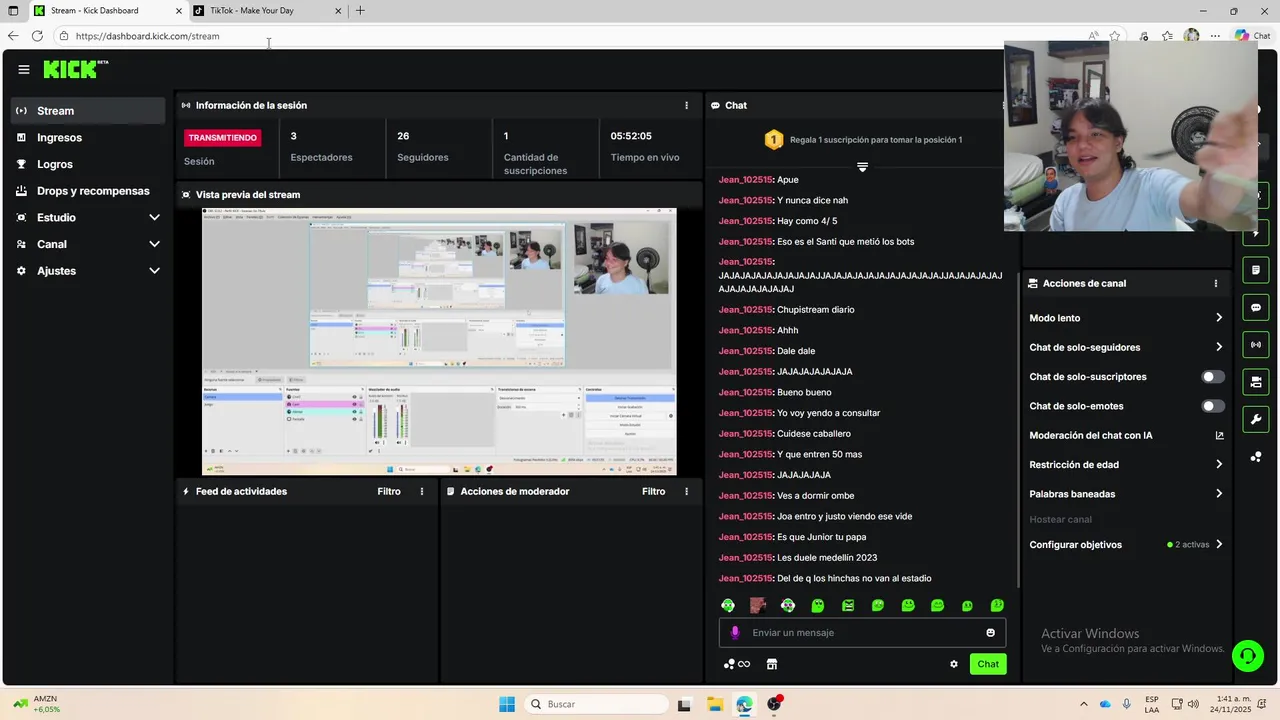Open a new browser tab
The image size is (1280, 720).
(360, 11)
